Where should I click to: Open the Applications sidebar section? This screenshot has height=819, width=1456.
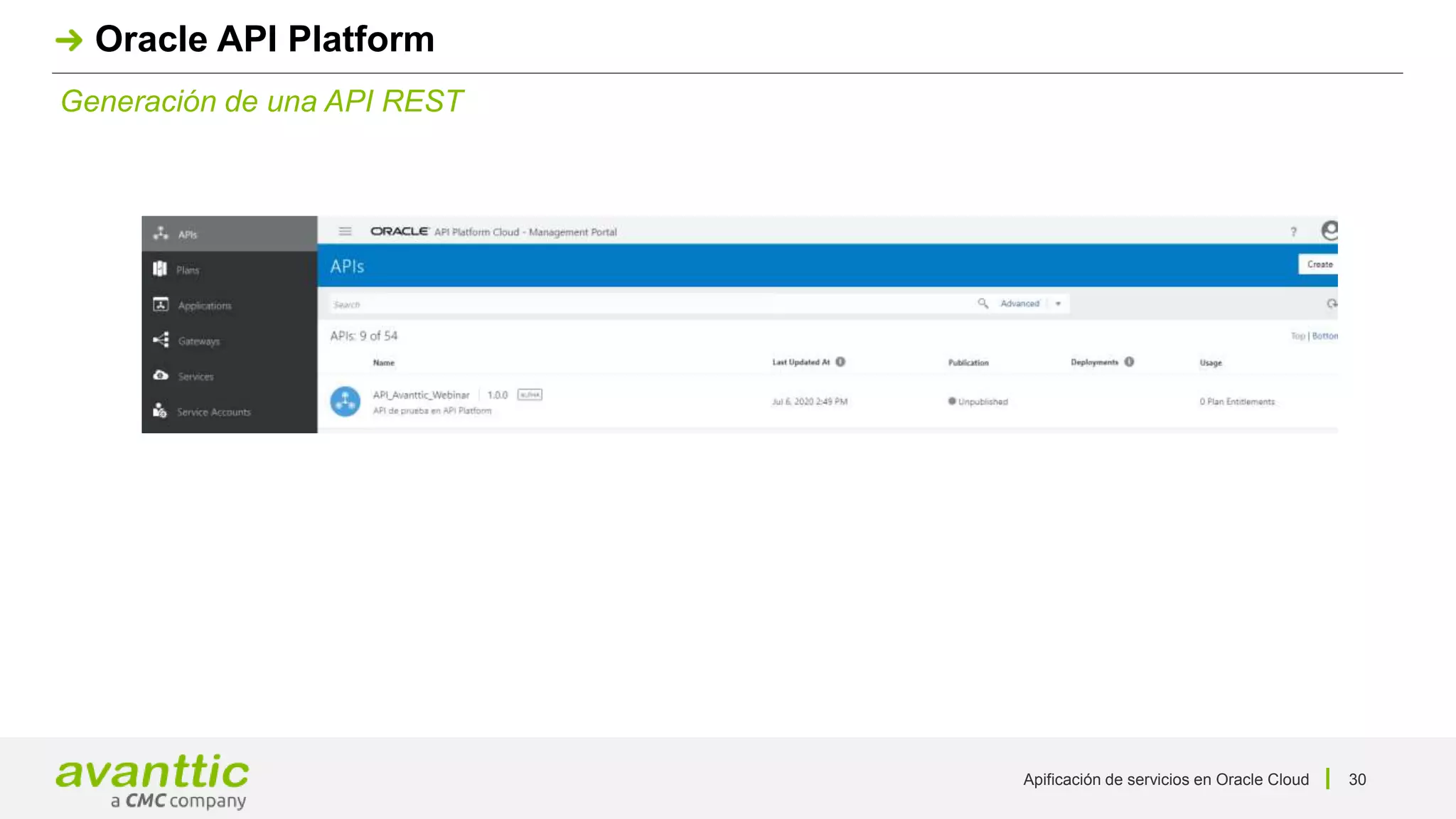229,305
